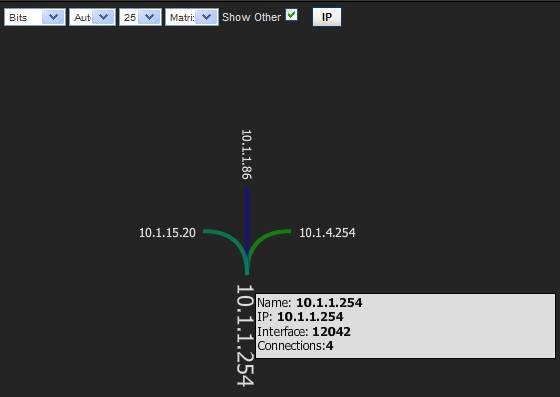
Task: Click the arrow beside the 25 value
Action: (x=150, y=17)
